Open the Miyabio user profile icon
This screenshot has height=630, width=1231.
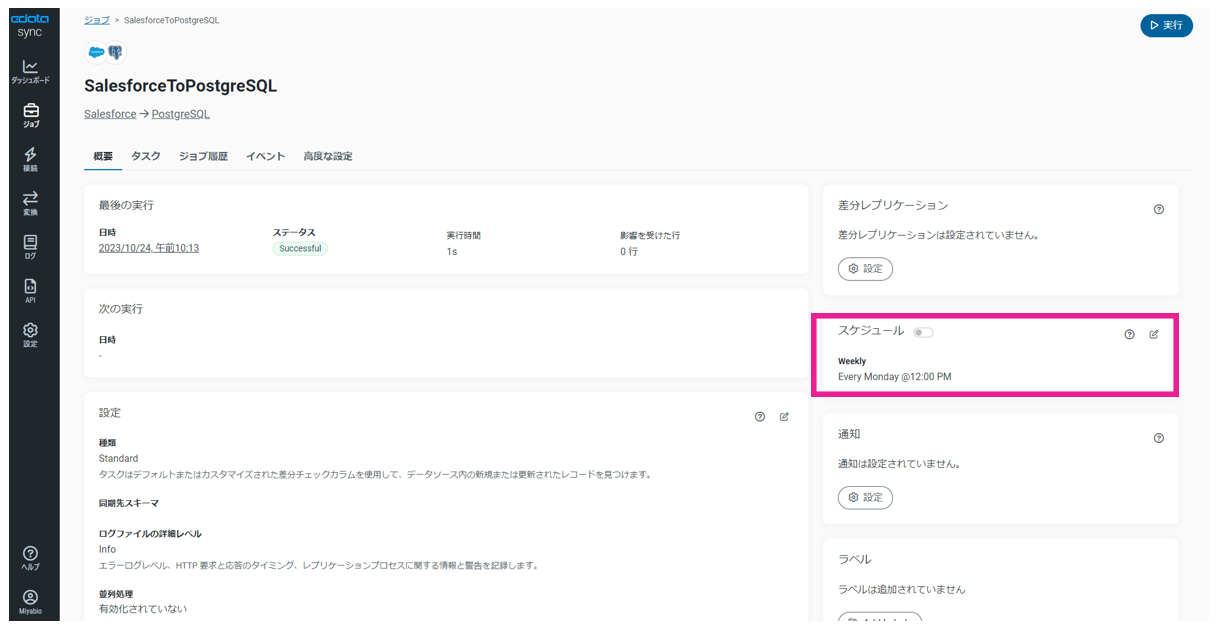tap(30, 602)
